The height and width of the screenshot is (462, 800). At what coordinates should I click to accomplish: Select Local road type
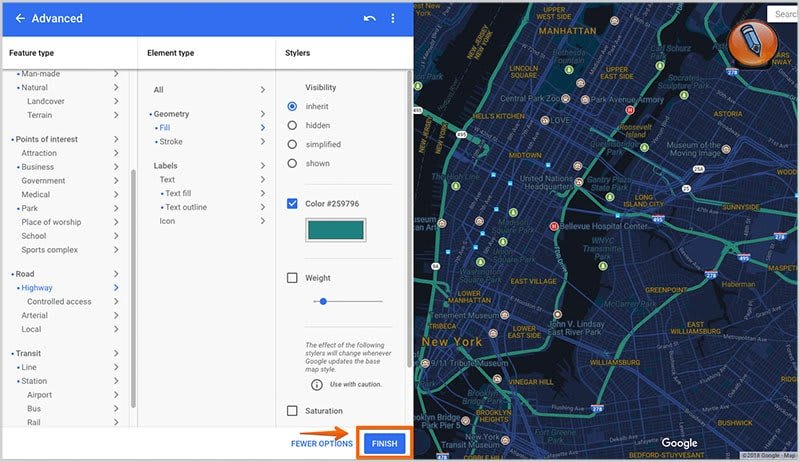pos(31,329)
